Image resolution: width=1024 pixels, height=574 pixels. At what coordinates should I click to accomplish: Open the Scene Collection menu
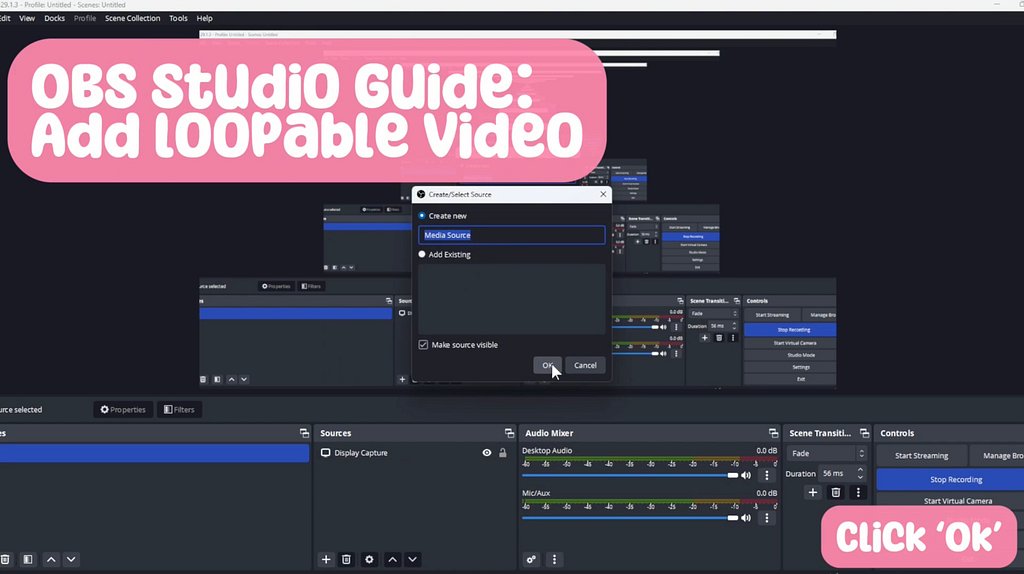point(132,18)
